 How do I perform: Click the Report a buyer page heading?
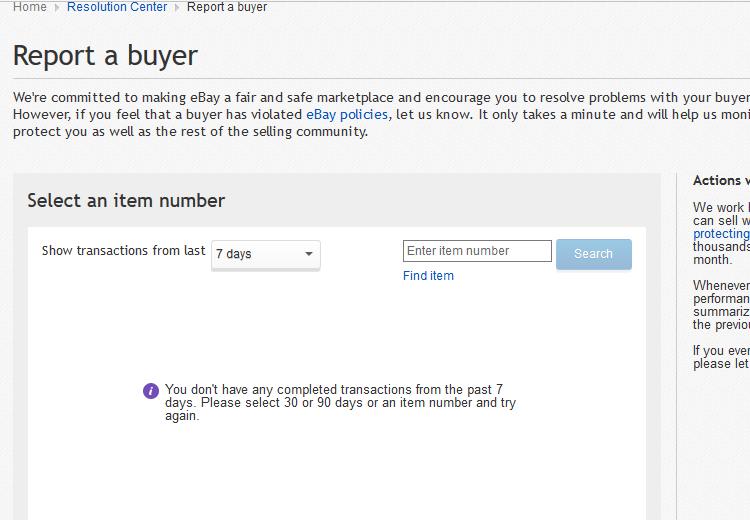click(105, 56)
